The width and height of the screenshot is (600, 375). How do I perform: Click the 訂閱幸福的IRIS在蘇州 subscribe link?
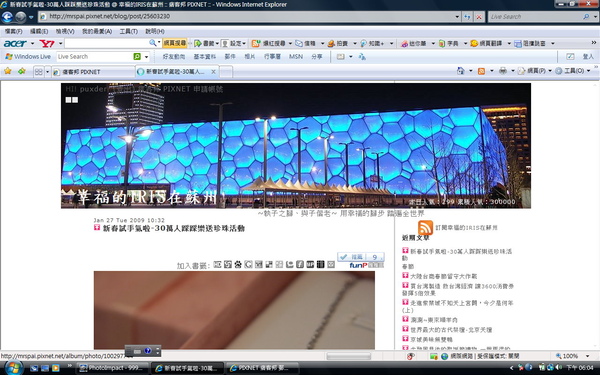pos(466,228)
